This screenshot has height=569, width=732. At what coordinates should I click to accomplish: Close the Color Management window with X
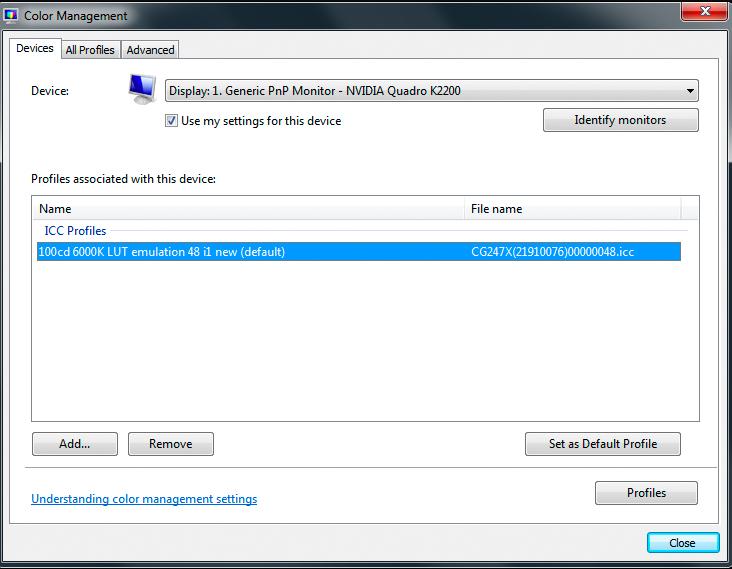pos(705,11)
